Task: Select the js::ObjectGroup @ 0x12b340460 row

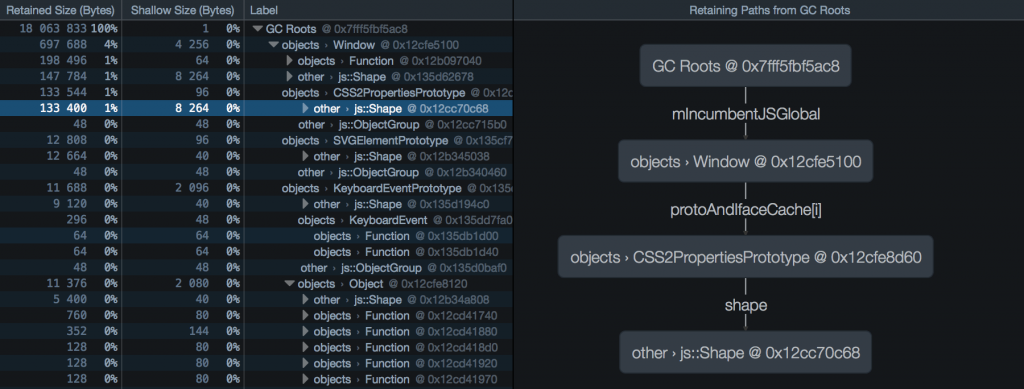Action: coord(257,172)
